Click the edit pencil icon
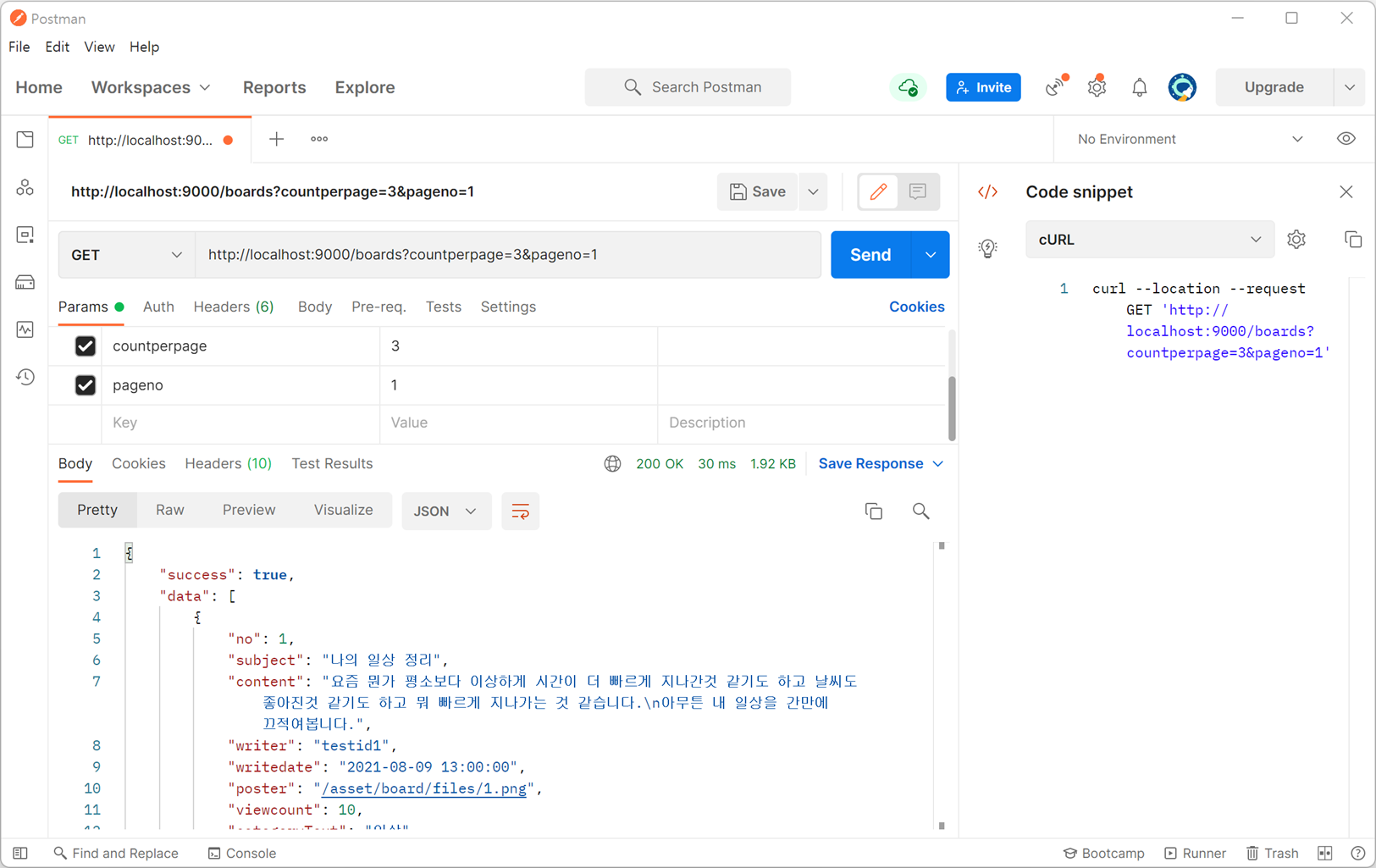 click(878, 191)
